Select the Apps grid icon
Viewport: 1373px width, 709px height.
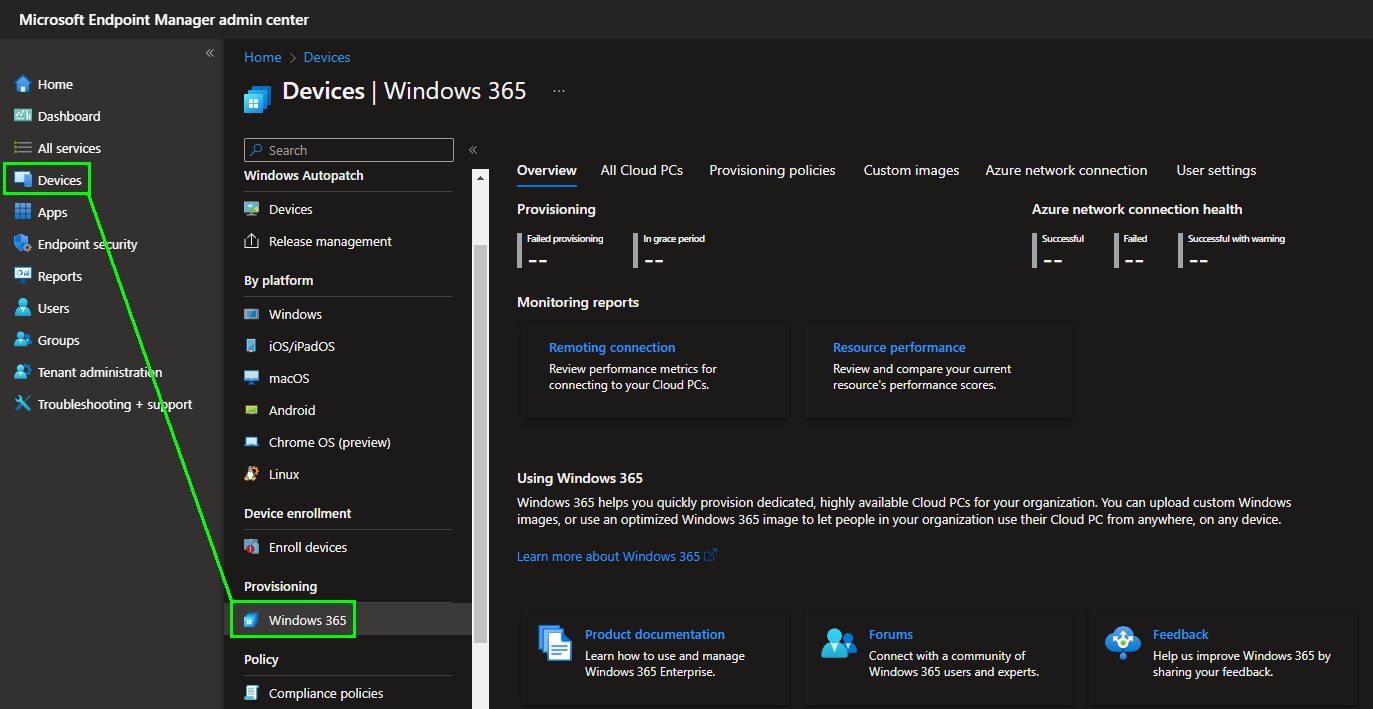point(23,212)
